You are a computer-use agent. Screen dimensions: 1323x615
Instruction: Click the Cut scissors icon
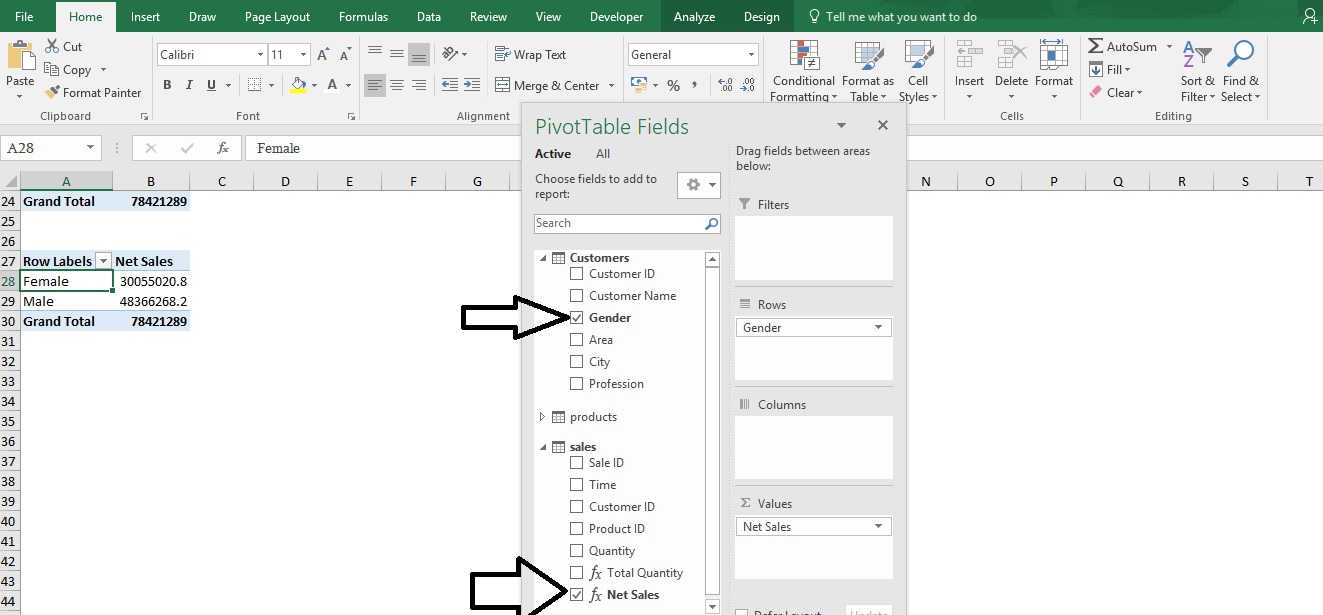(52, 46)
